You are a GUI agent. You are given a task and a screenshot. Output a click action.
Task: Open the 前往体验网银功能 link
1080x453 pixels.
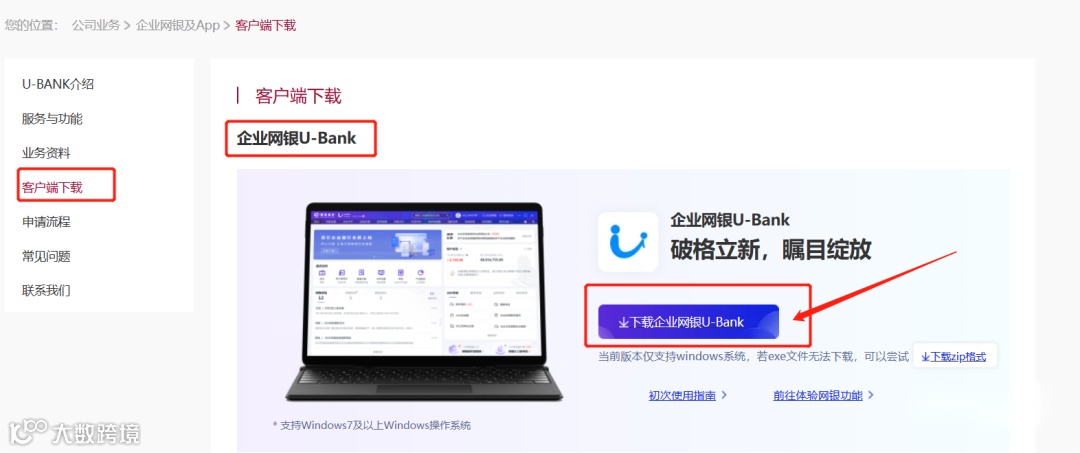[x=818, y=395]
